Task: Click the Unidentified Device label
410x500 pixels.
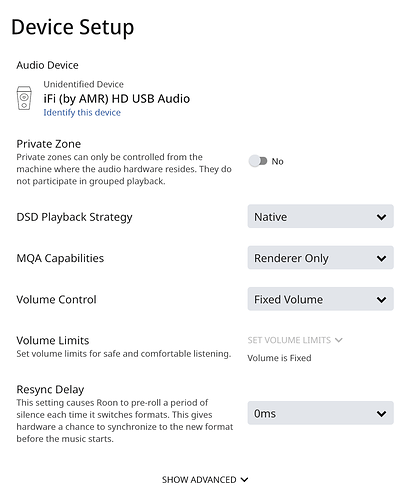Action: point(83,84)
